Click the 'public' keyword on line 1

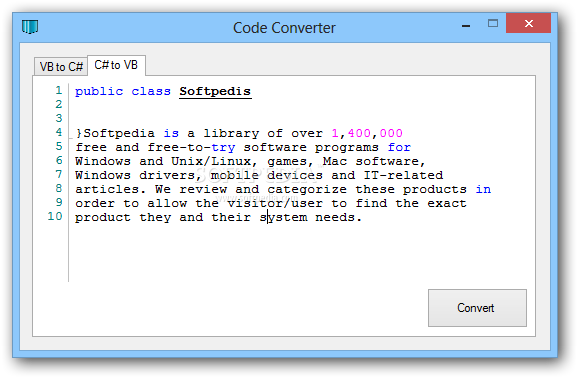pyautogui.click(x=99, y=91)
